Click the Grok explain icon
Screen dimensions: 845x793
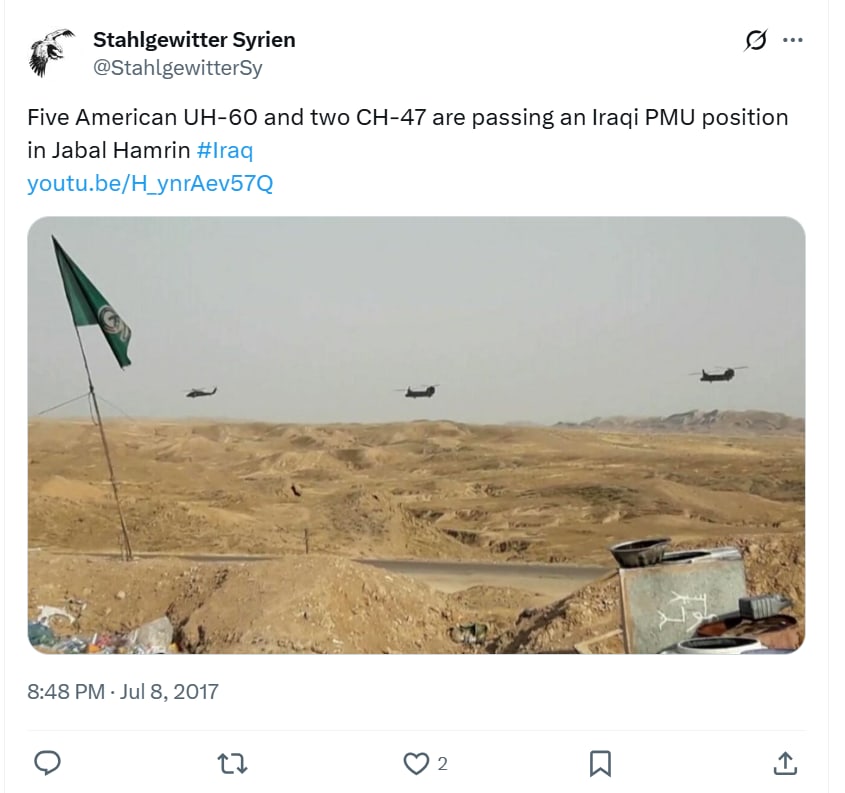[x=756, y=40]
